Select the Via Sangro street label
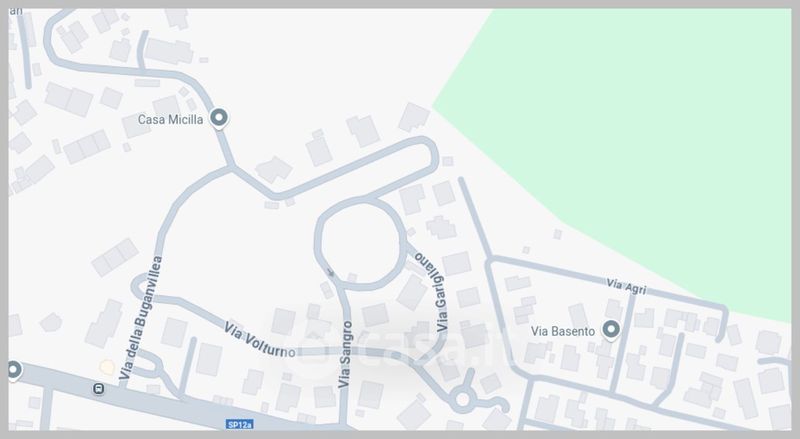The image size is (800, 439). (346, 354)
